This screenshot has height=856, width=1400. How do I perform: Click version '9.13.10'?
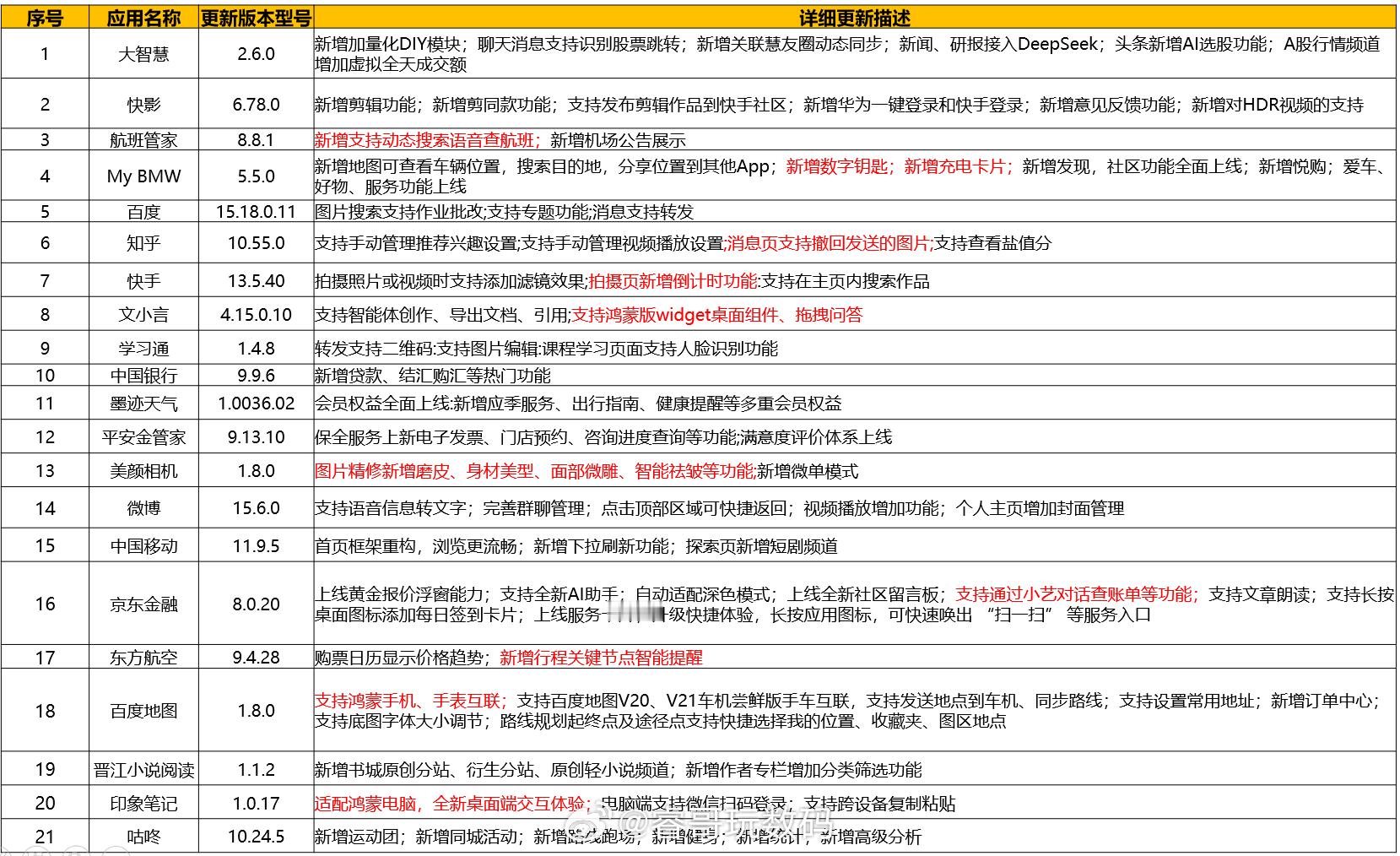point(256,437)
